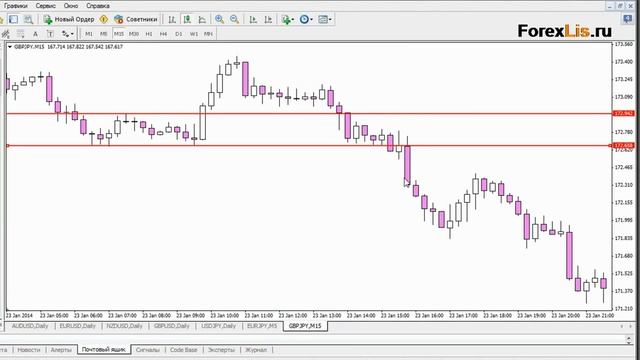Toggle chart auto scroll
Image resolution: width=640 pixels, height=360 pixels.
pyautogui.click(x=253, y=19)
